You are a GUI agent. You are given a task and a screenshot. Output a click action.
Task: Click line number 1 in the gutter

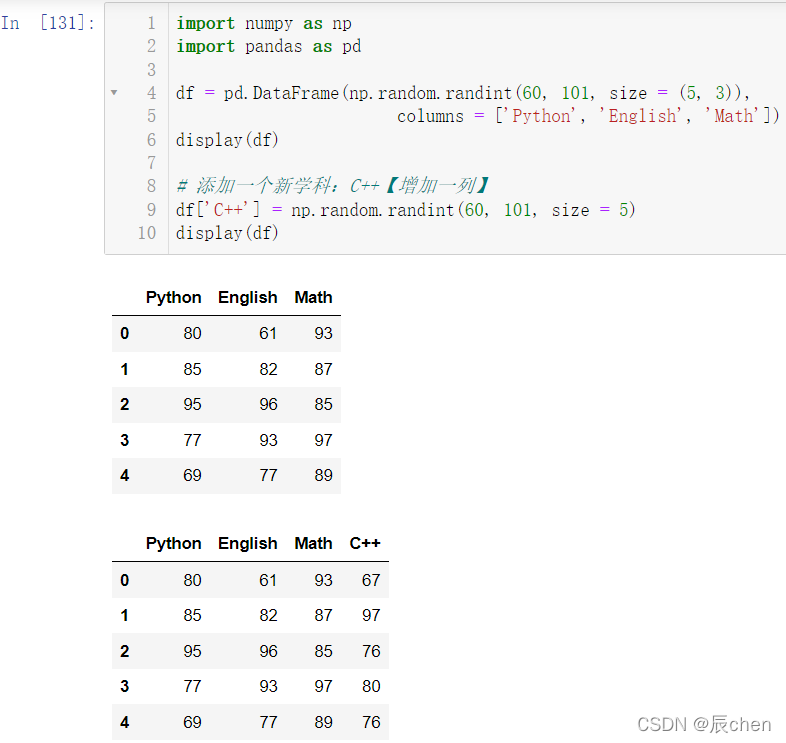(151, 23)
